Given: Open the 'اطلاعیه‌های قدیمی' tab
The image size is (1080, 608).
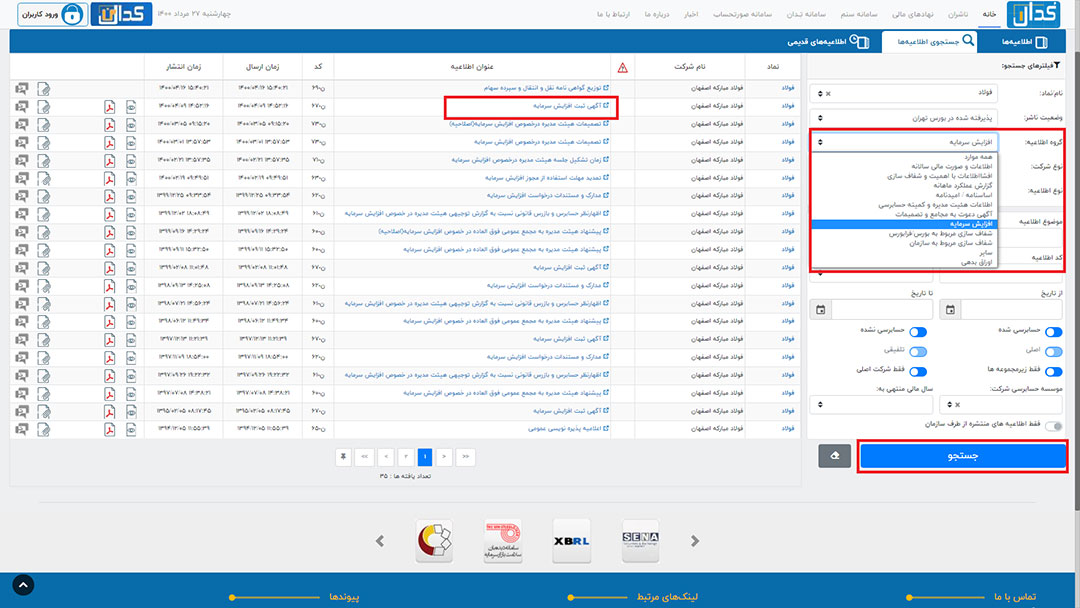Looking at the screenshot, I should tap(828, 42).
